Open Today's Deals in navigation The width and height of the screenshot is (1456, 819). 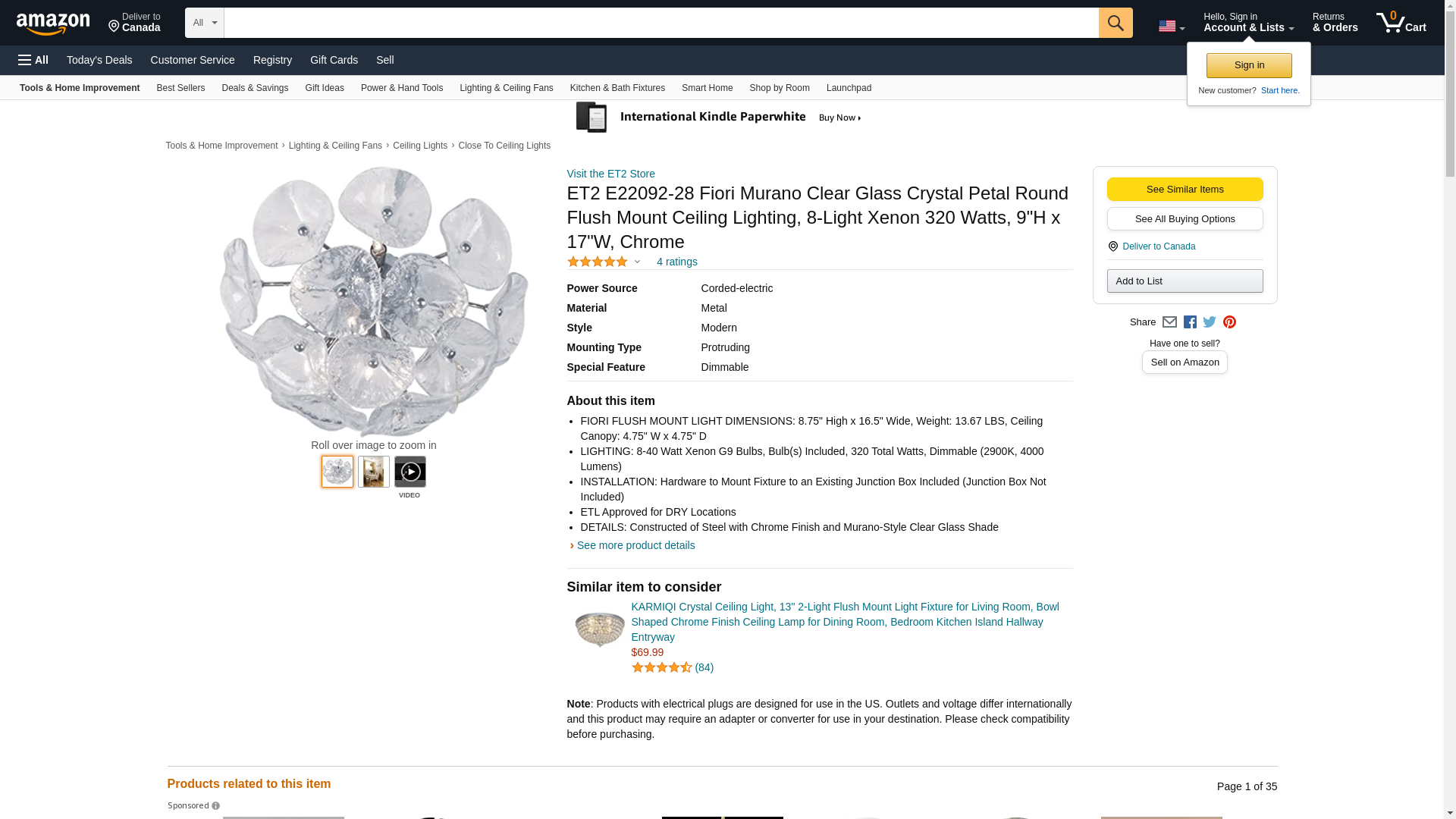click(99, 60)
